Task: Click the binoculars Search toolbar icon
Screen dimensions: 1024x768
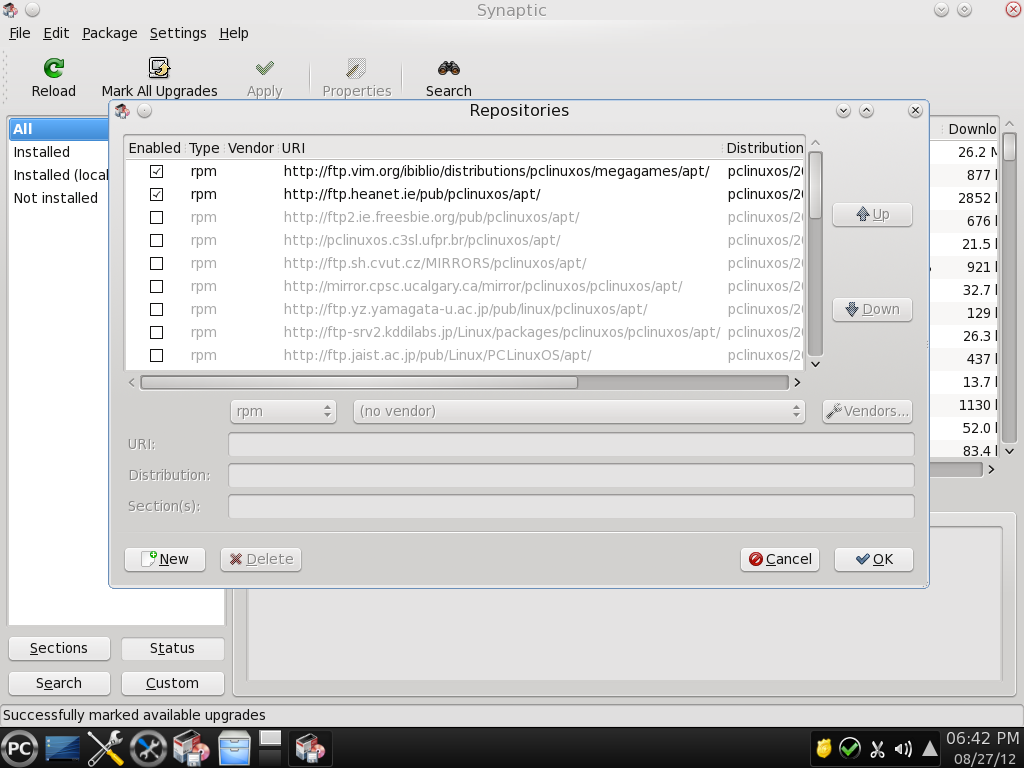Action: [x=449, y=68]
